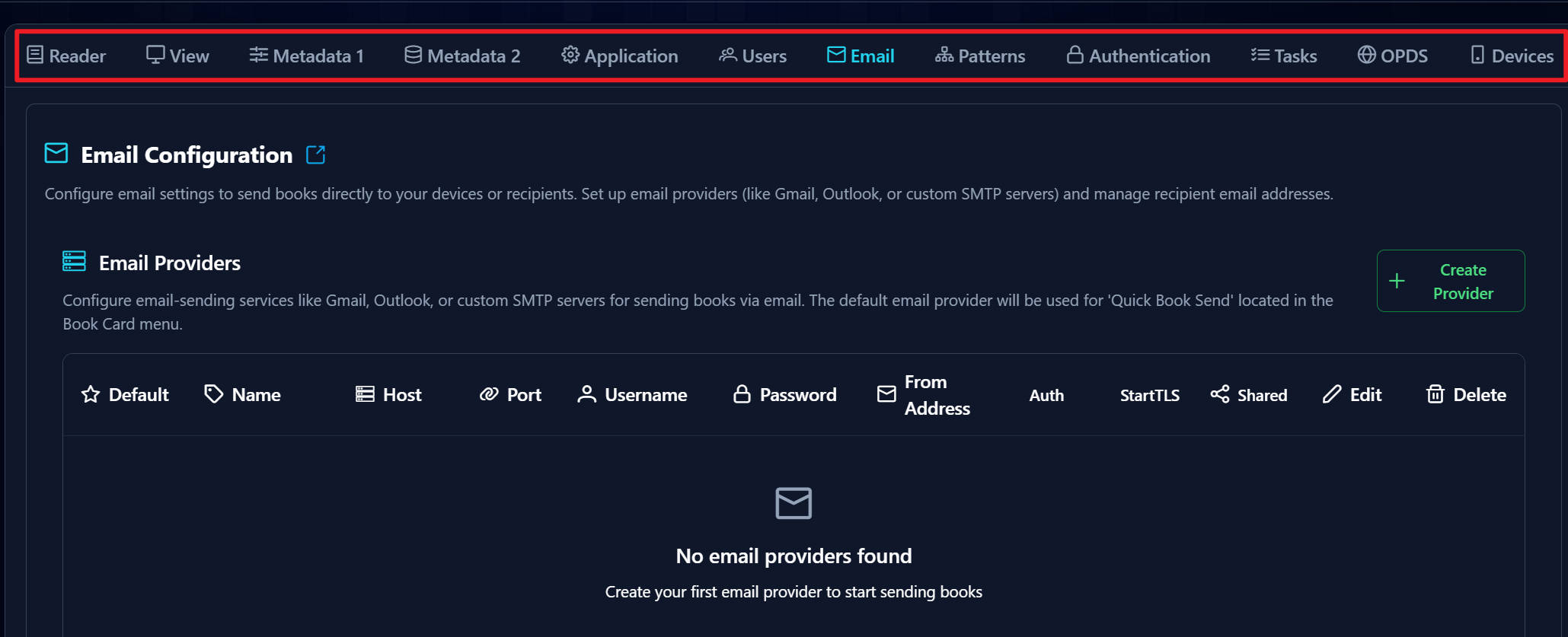
Task: Switch to the View tab
Action: [x=177, y=56]
